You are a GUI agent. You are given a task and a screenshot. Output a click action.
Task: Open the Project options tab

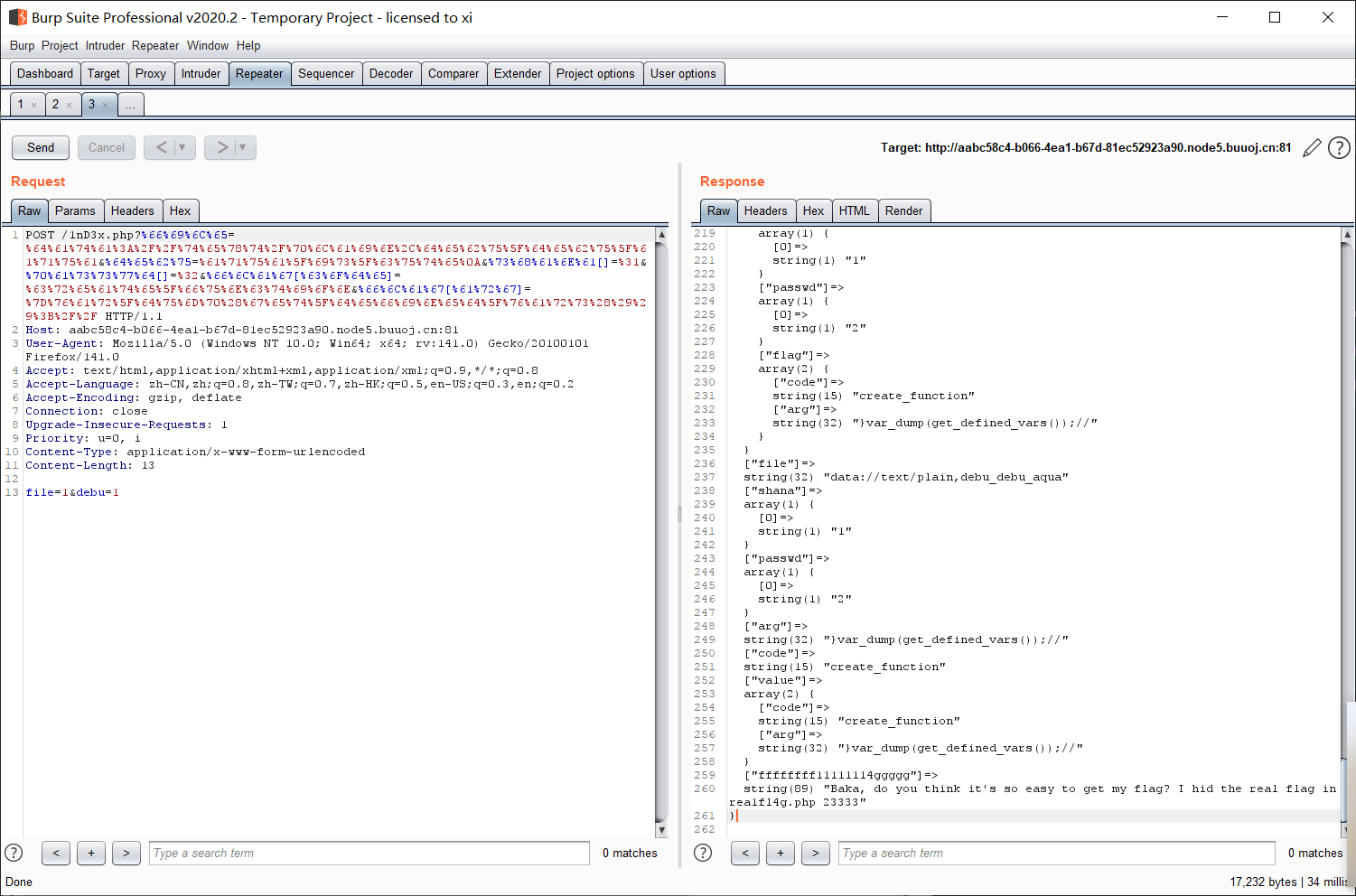pos(595,74)
